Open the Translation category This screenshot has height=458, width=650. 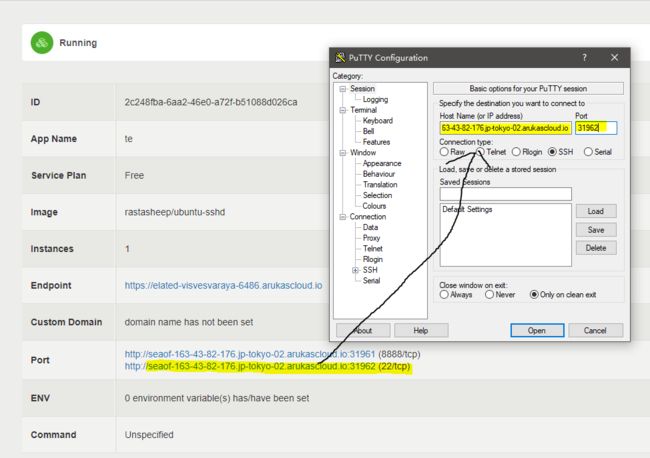tap(380, 185)
